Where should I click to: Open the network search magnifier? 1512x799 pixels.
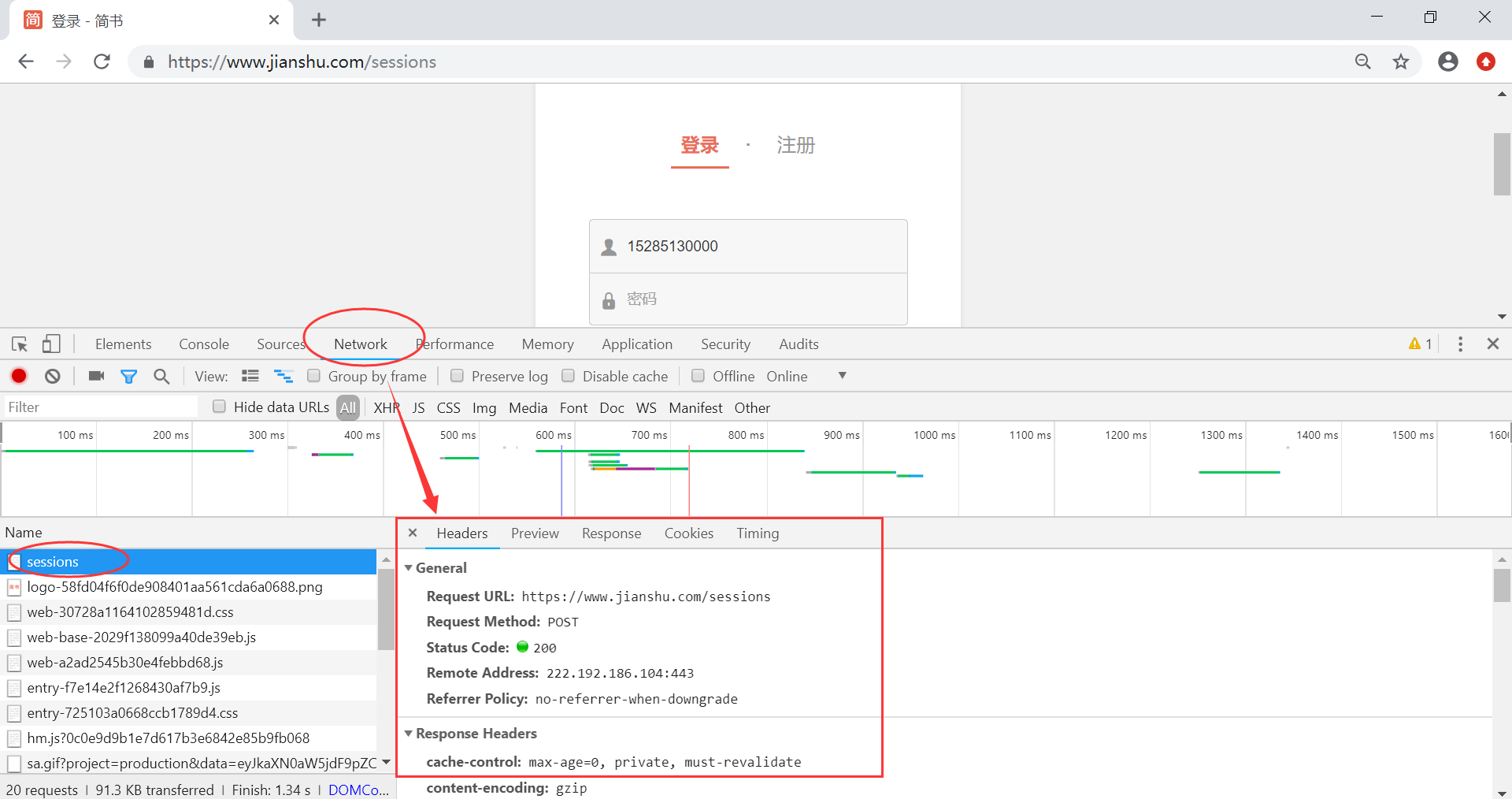click(x=161, y=376)
